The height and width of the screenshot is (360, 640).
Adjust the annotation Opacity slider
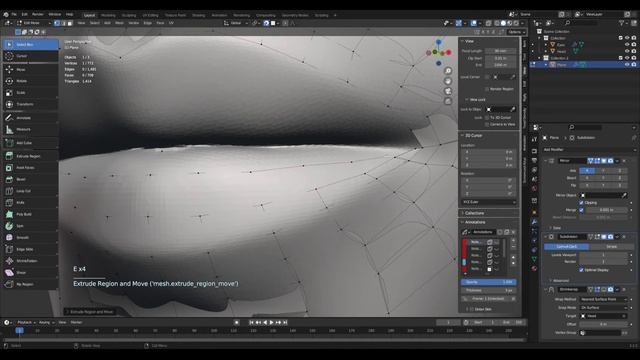489,282
